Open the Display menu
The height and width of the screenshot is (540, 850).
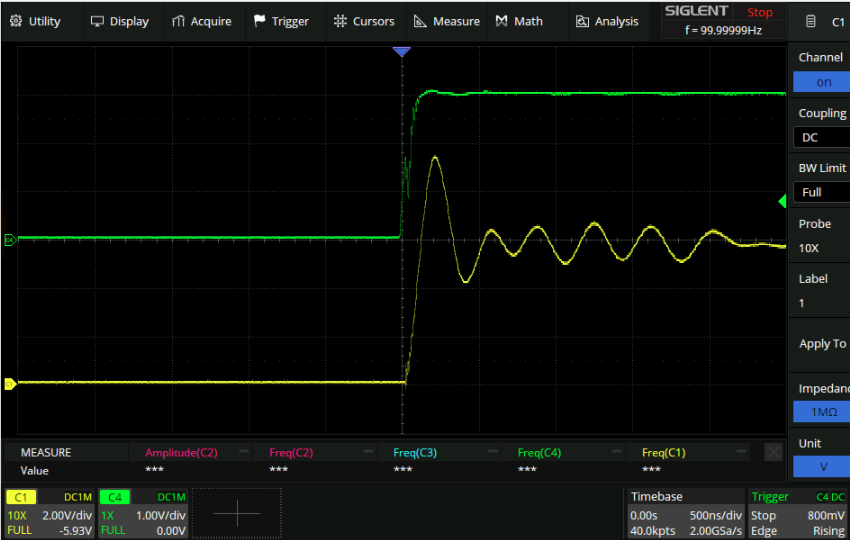coord(119,21)
